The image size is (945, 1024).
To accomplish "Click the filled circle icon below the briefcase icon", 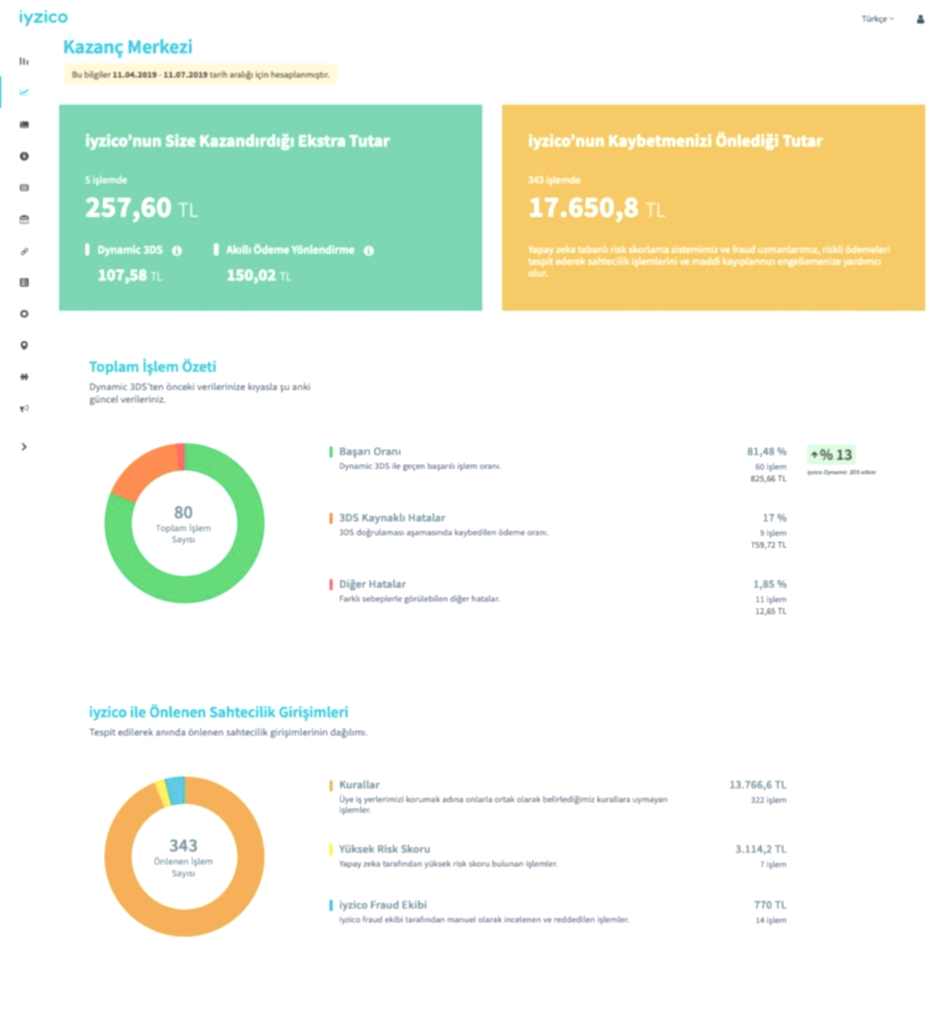I will (24, 156).
